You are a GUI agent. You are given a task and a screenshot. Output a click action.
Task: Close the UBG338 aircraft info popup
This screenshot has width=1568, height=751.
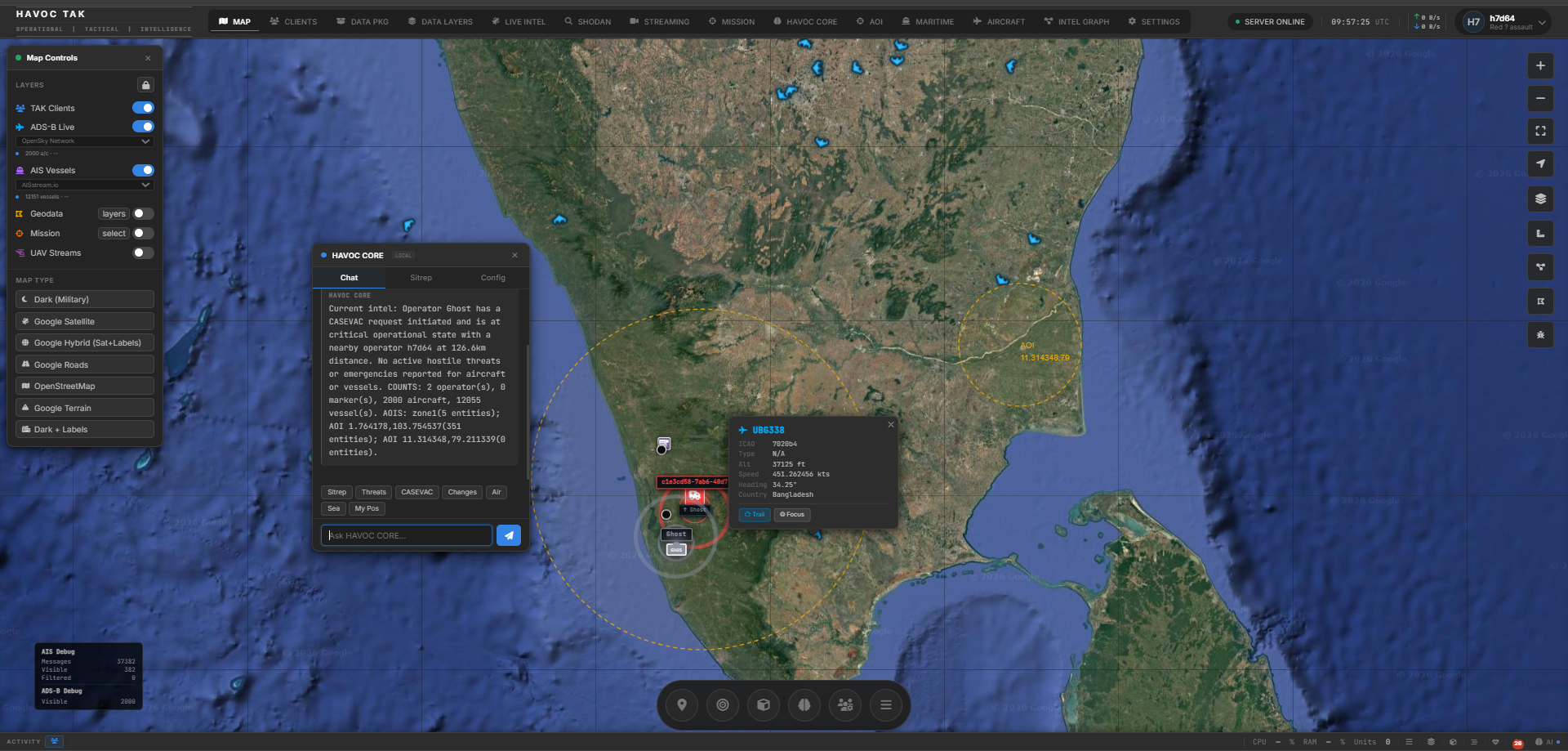[x=891, y=425]
